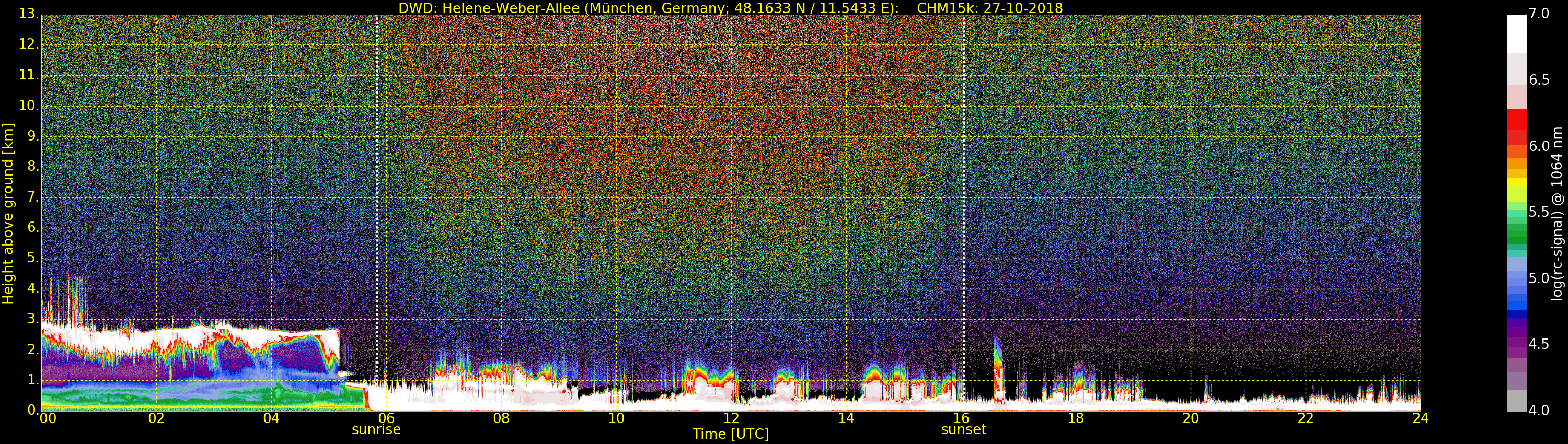
Task: Click the '5.5' colorbar tick label
Action: (x=1539, y=212)
